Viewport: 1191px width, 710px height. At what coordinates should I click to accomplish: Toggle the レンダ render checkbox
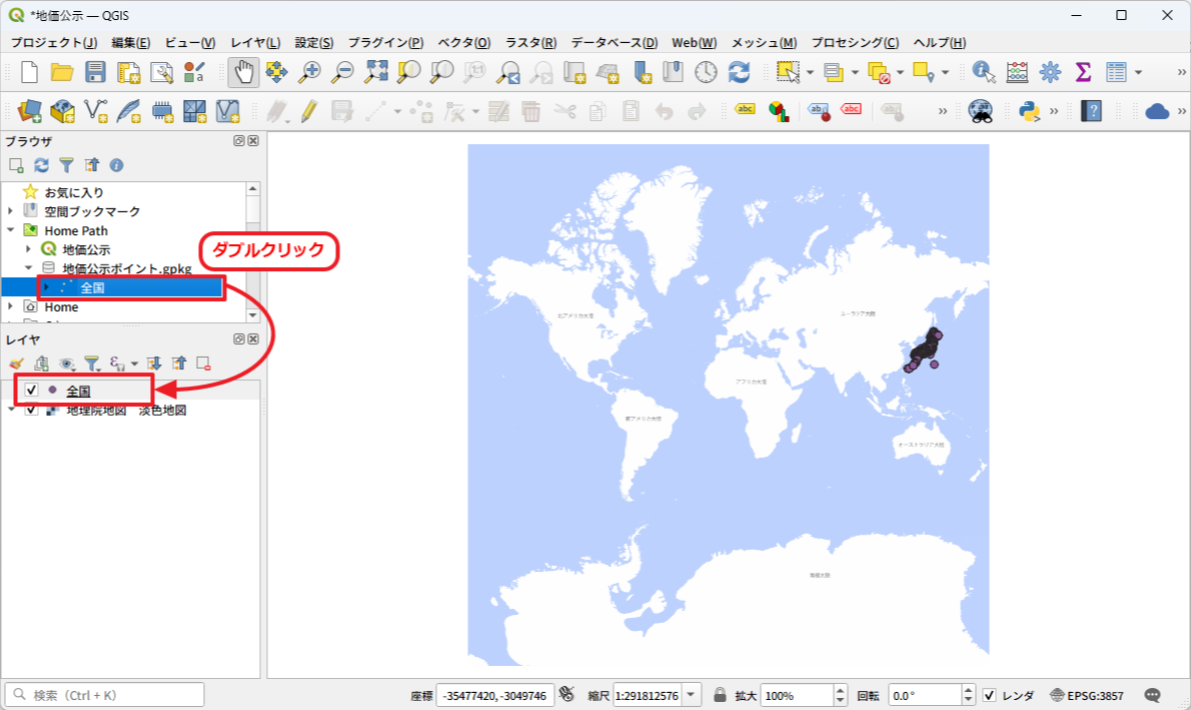tap(989, 695)
